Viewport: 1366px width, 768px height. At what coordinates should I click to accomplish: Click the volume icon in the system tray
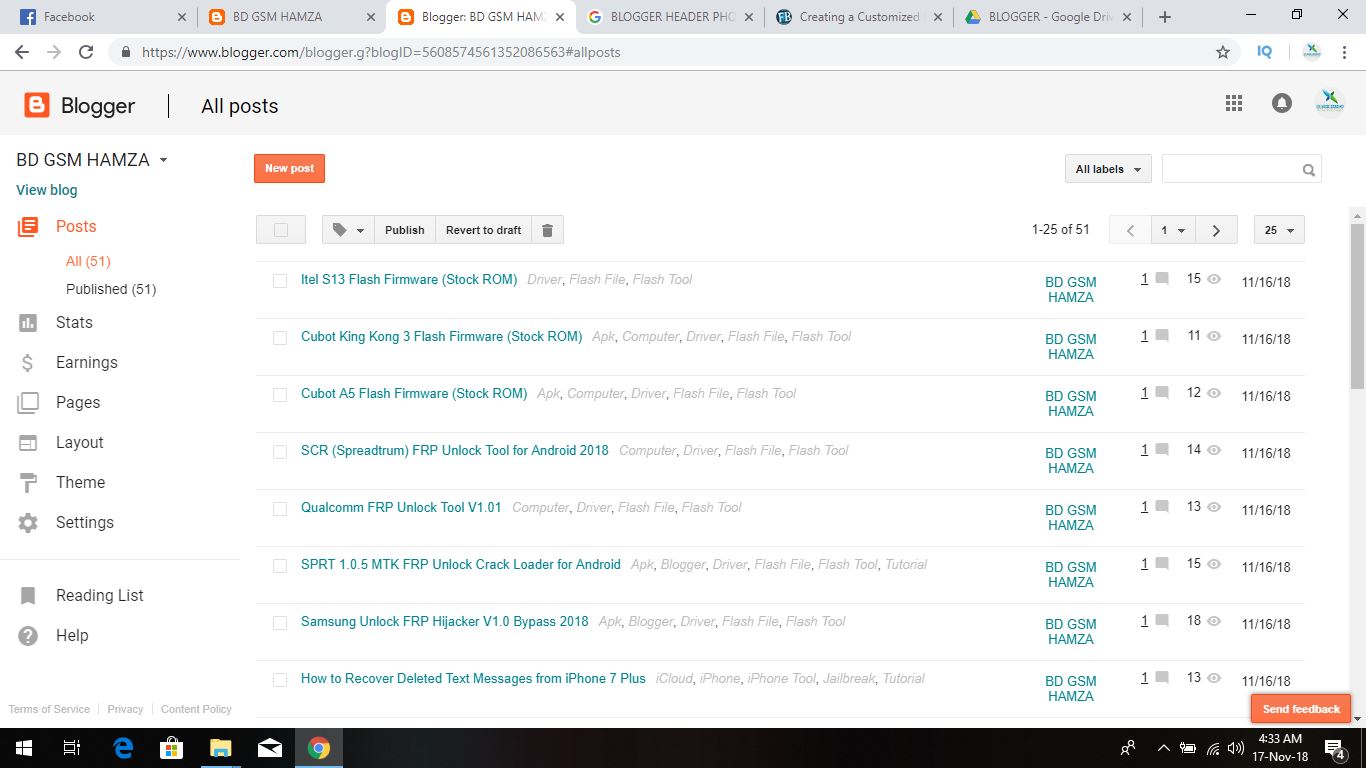click(x=1236, y=748)
